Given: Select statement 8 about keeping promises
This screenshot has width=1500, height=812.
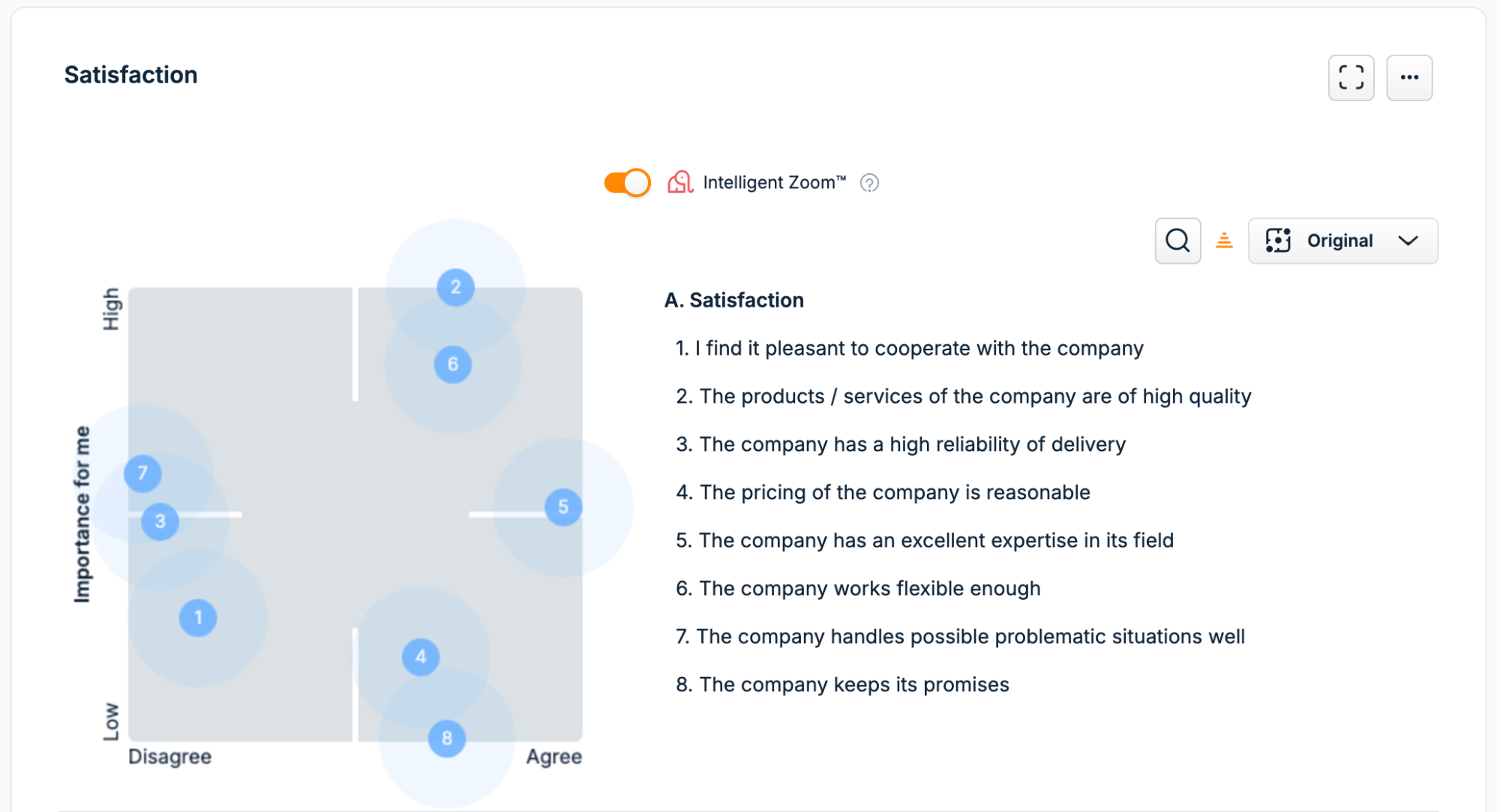Looking at the screenshot, I should 842,685.
